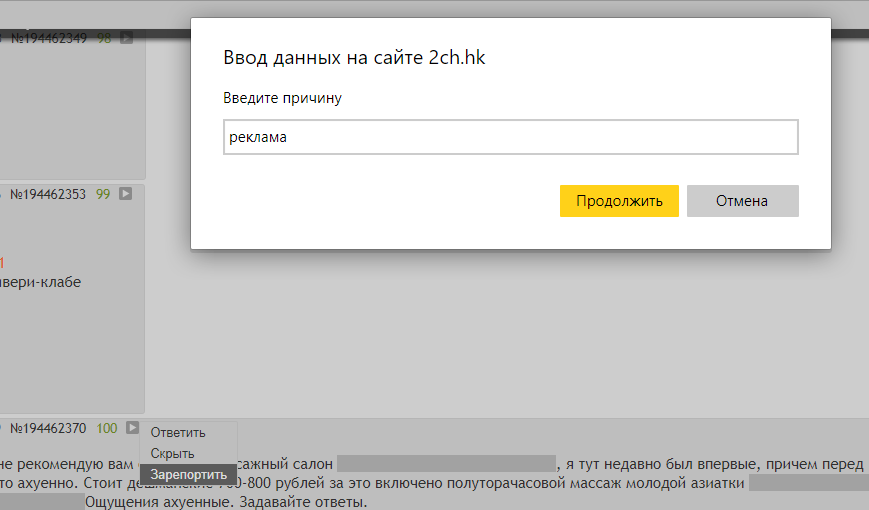869x510 pixels.
Task: Open post number link №194462349
Action: [48, 38]
